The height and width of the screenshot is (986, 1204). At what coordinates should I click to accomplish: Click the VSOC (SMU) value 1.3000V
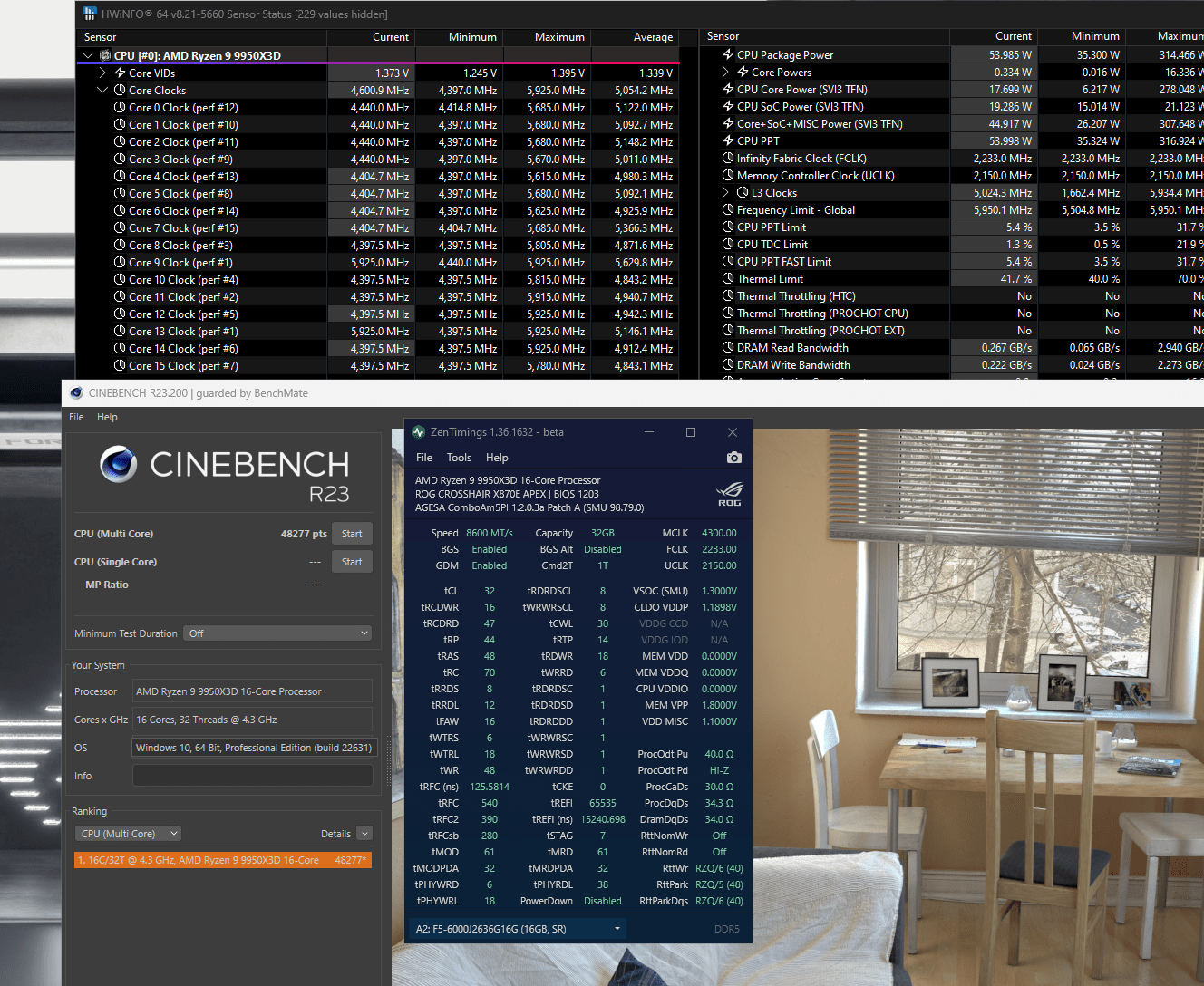coord(719,591)
